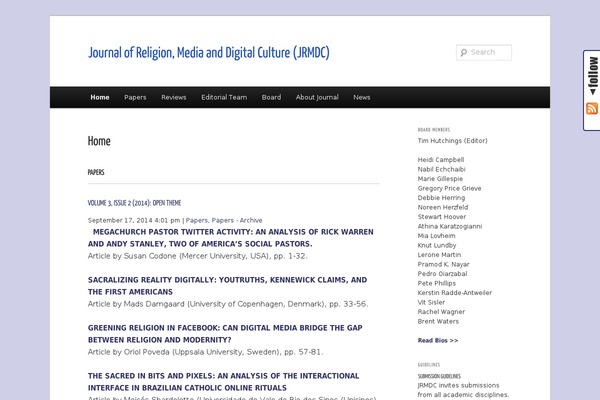600x400 pixels.
Task: Click Brent Waters in board members
Action: pos(438,321)
